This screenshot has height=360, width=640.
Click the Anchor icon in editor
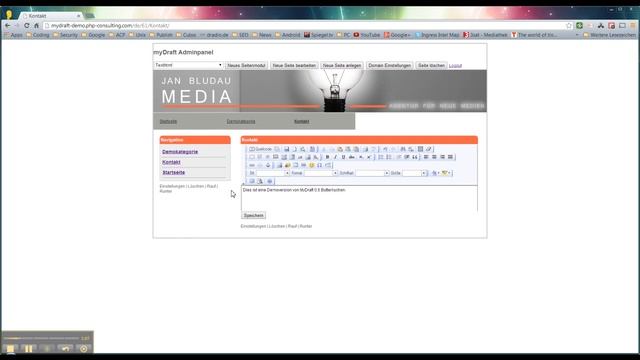268,165
